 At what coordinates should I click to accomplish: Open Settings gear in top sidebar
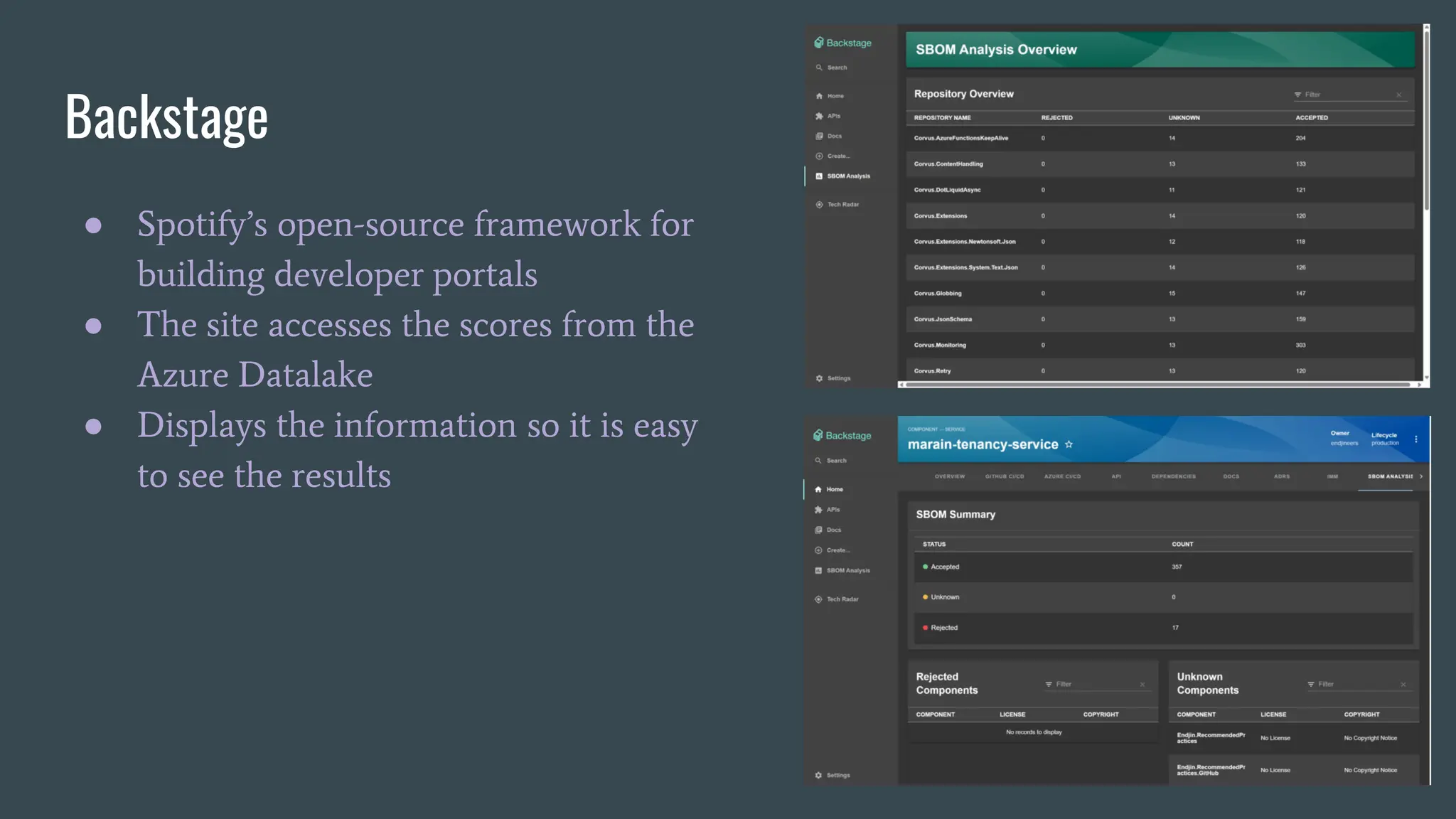tap(819, 378)
